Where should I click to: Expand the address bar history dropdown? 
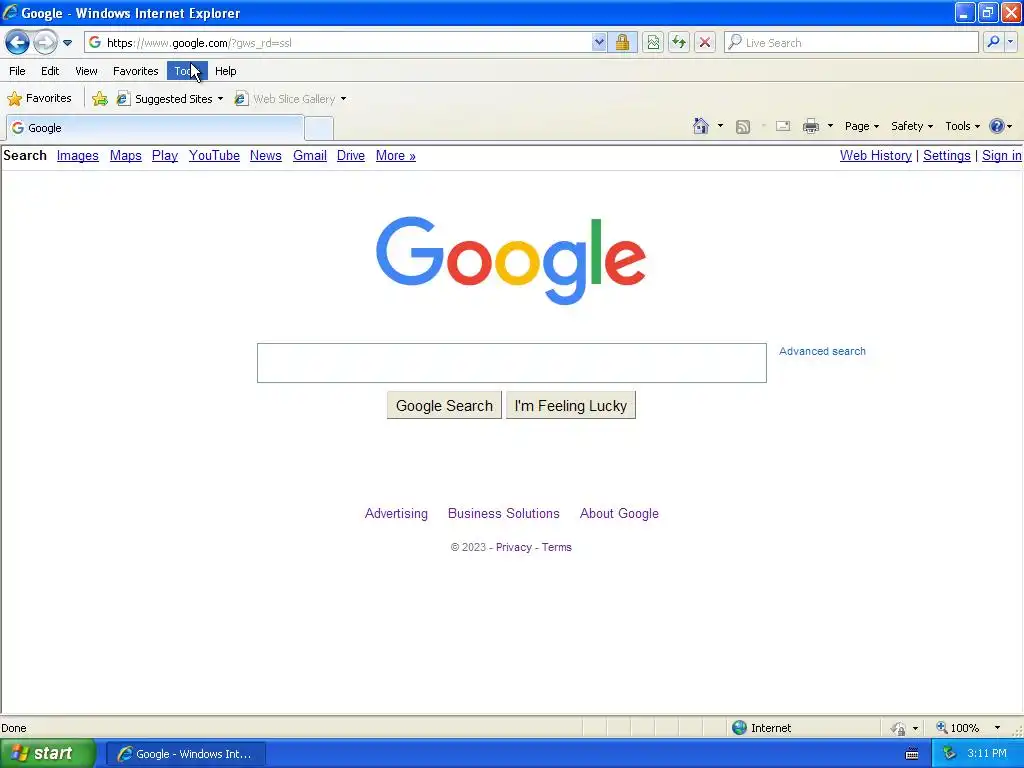pos(599,42)
